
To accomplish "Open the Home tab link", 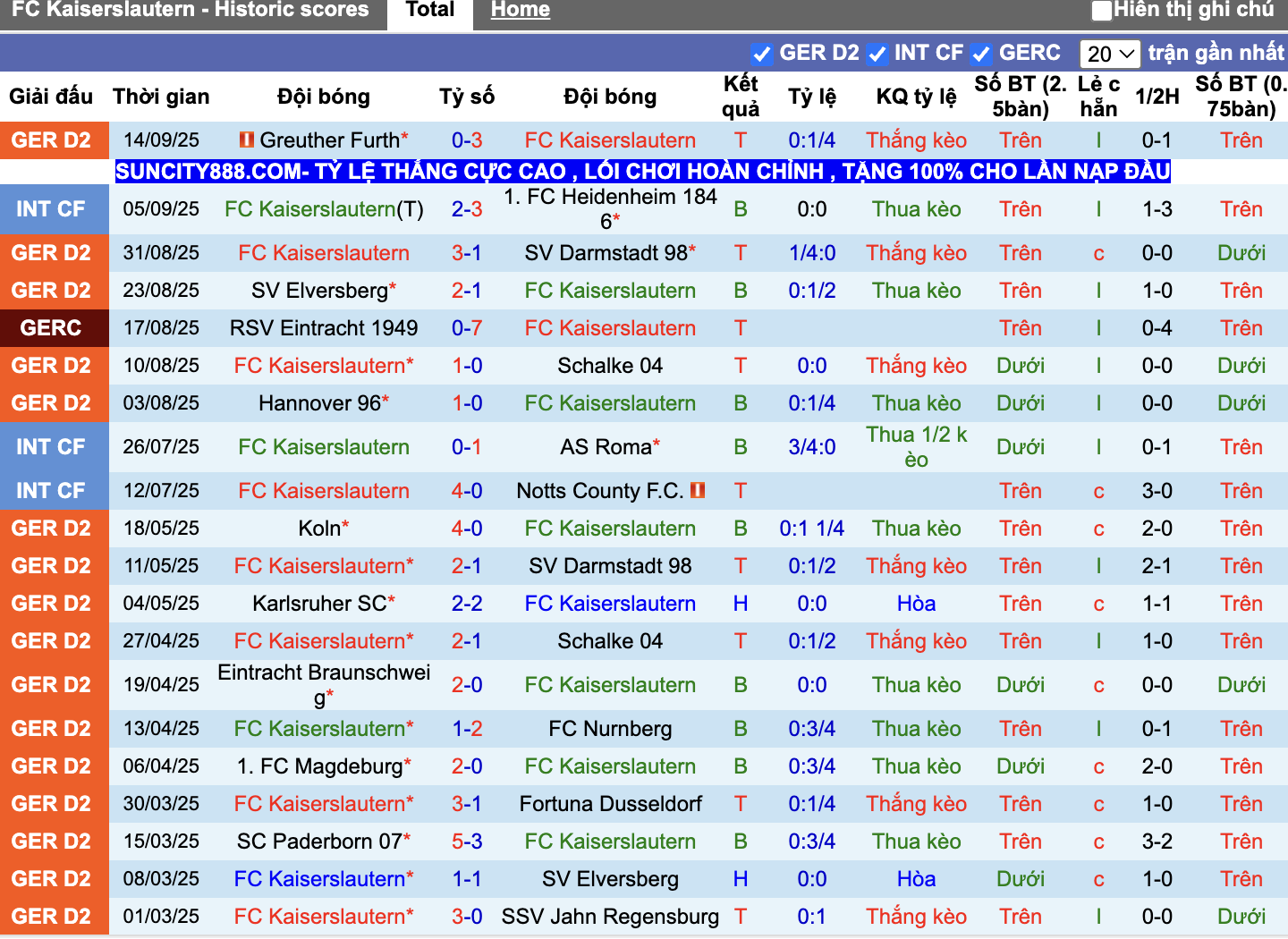I will click(x=521, y=11).
